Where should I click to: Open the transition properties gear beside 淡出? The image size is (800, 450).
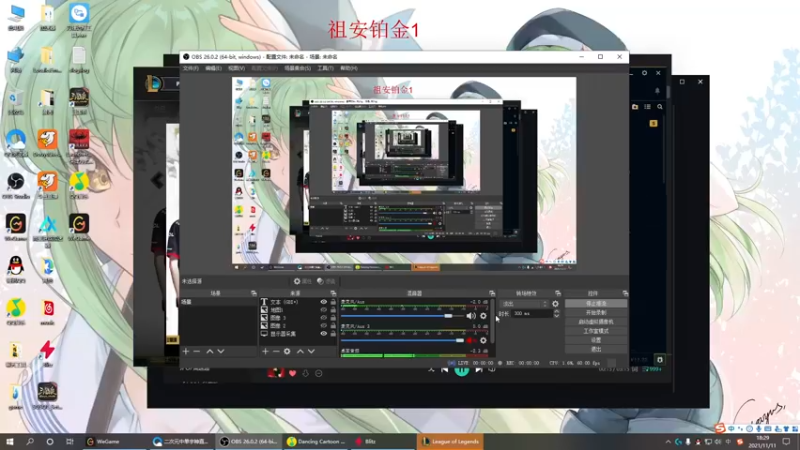coord(556,304)
